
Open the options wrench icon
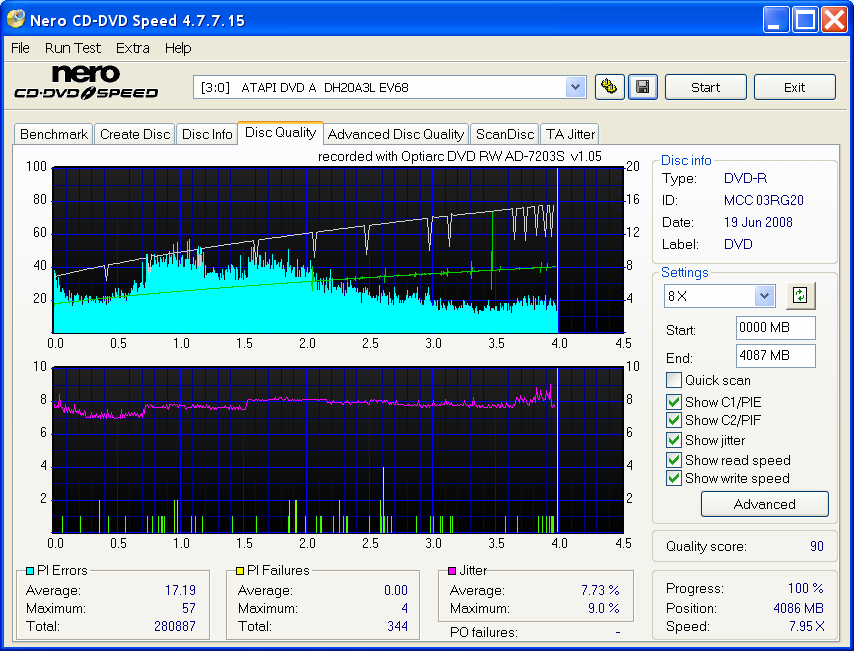(610, 87)
